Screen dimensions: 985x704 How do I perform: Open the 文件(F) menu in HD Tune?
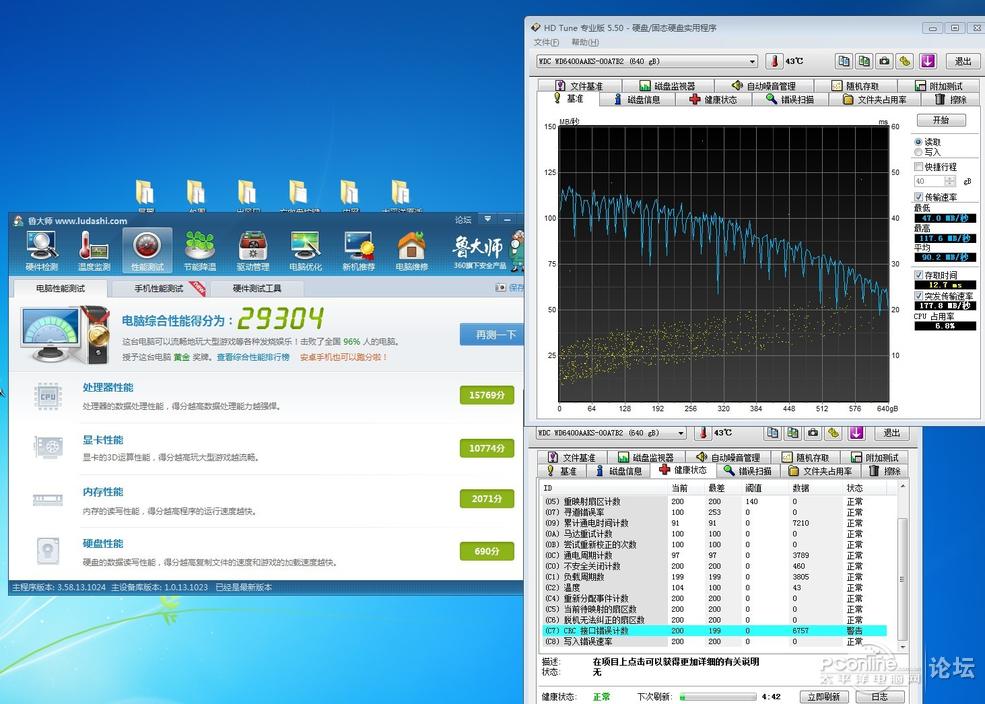[x=546, y=42]
